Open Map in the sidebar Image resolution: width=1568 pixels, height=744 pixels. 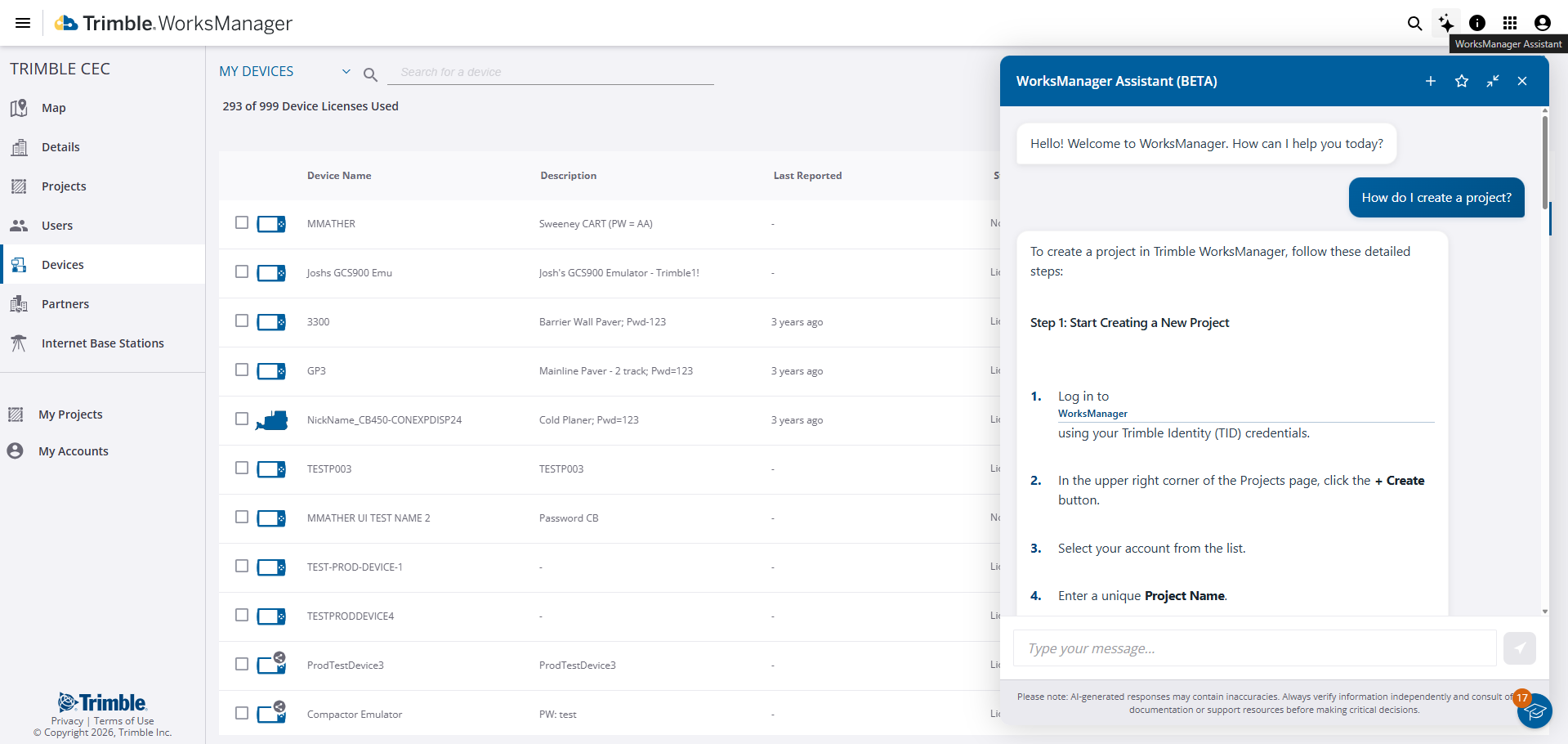pyautogui.click(x=102, y=108)
